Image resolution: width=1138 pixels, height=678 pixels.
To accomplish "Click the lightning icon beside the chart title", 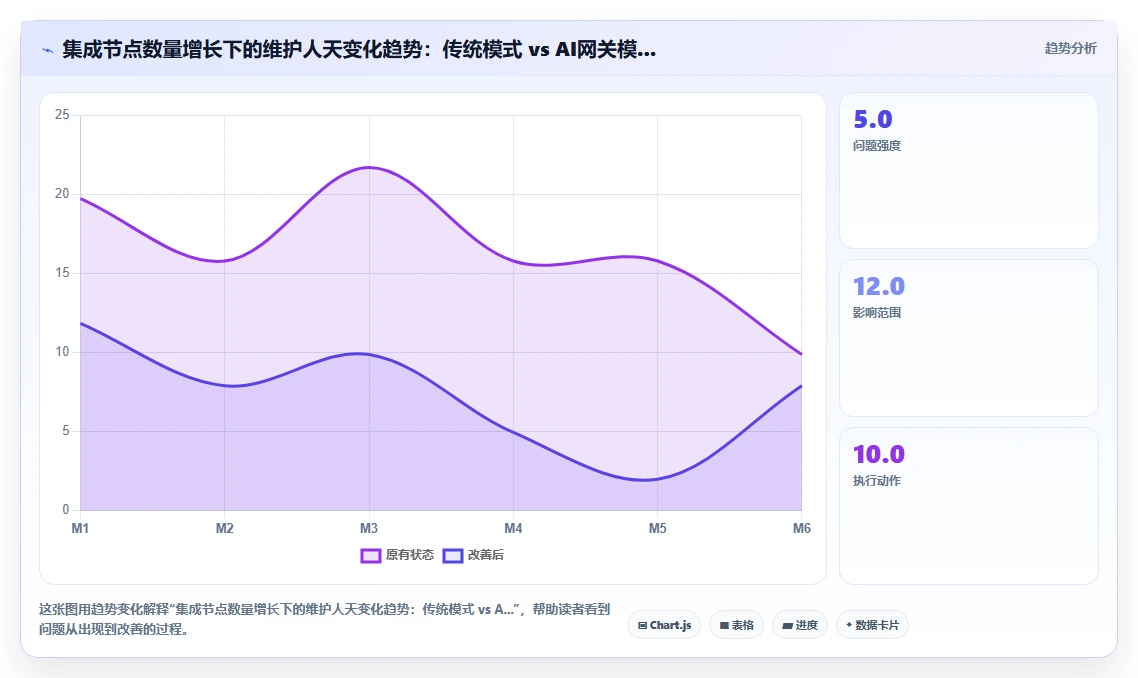I will pos(48,50).
